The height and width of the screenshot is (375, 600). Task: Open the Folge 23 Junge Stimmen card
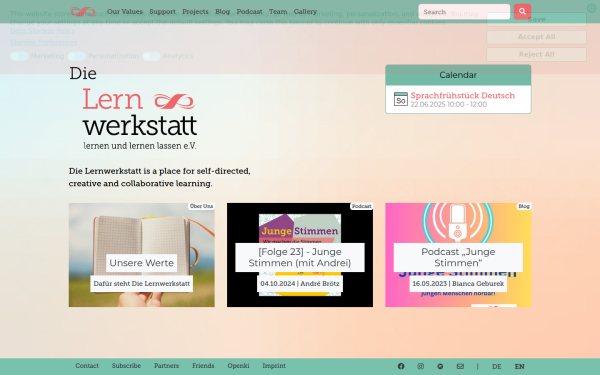click(x=300, y=255)
